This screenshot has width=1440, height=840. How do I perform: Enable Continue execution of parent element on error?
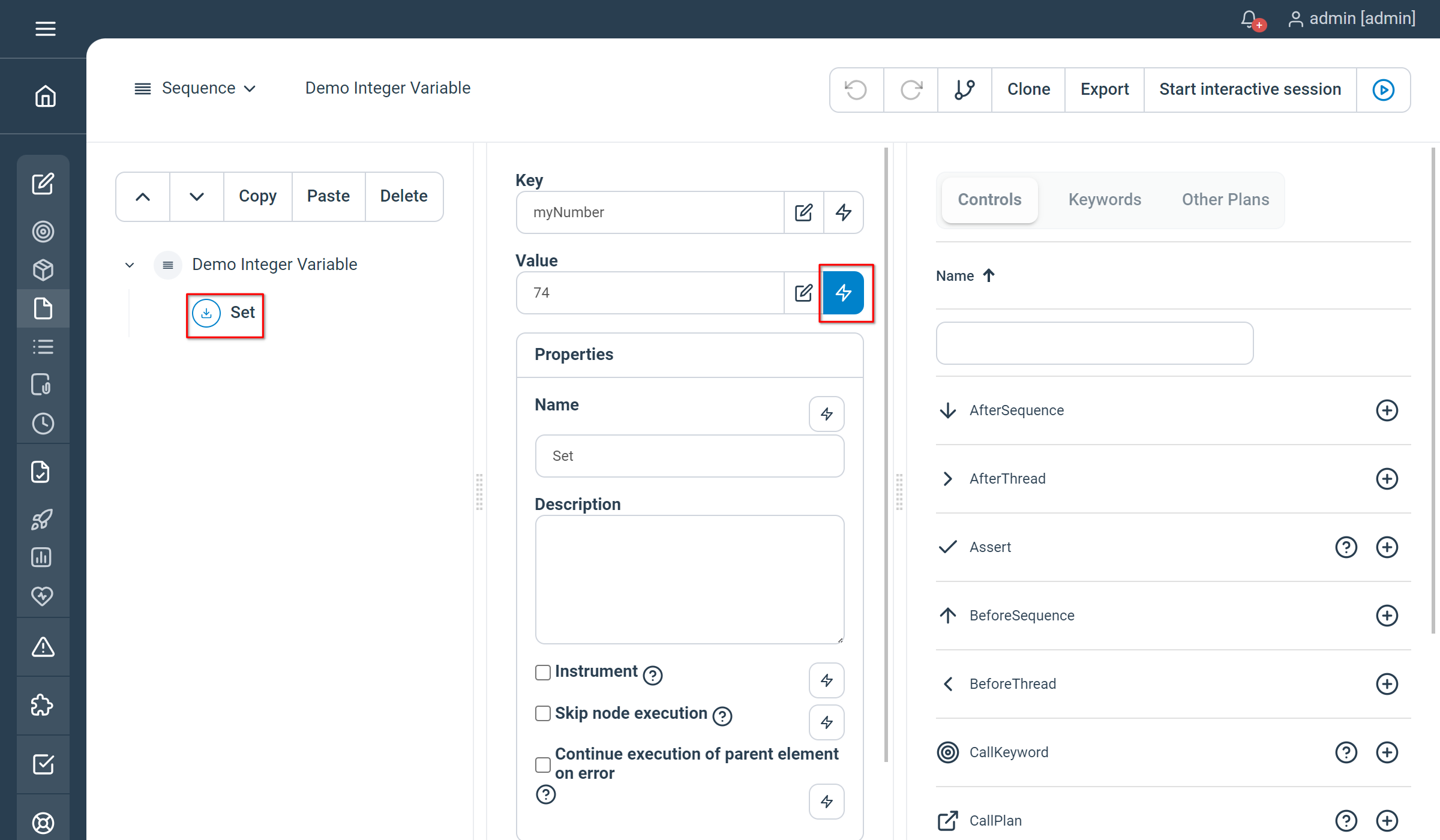click(542, 764)
